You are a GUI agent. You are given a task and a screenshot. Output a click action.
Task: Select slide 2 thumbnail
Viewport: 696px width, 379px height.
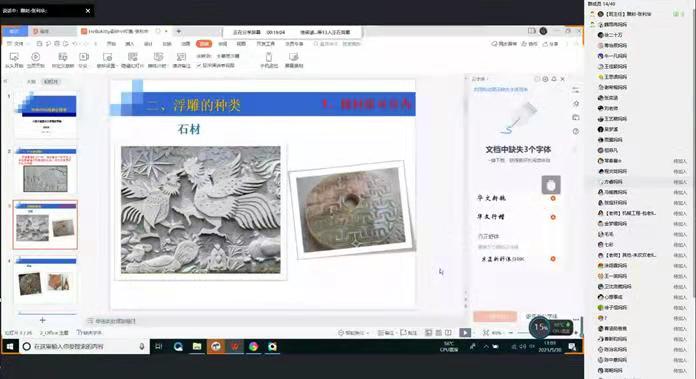click(x=45, y=171)
